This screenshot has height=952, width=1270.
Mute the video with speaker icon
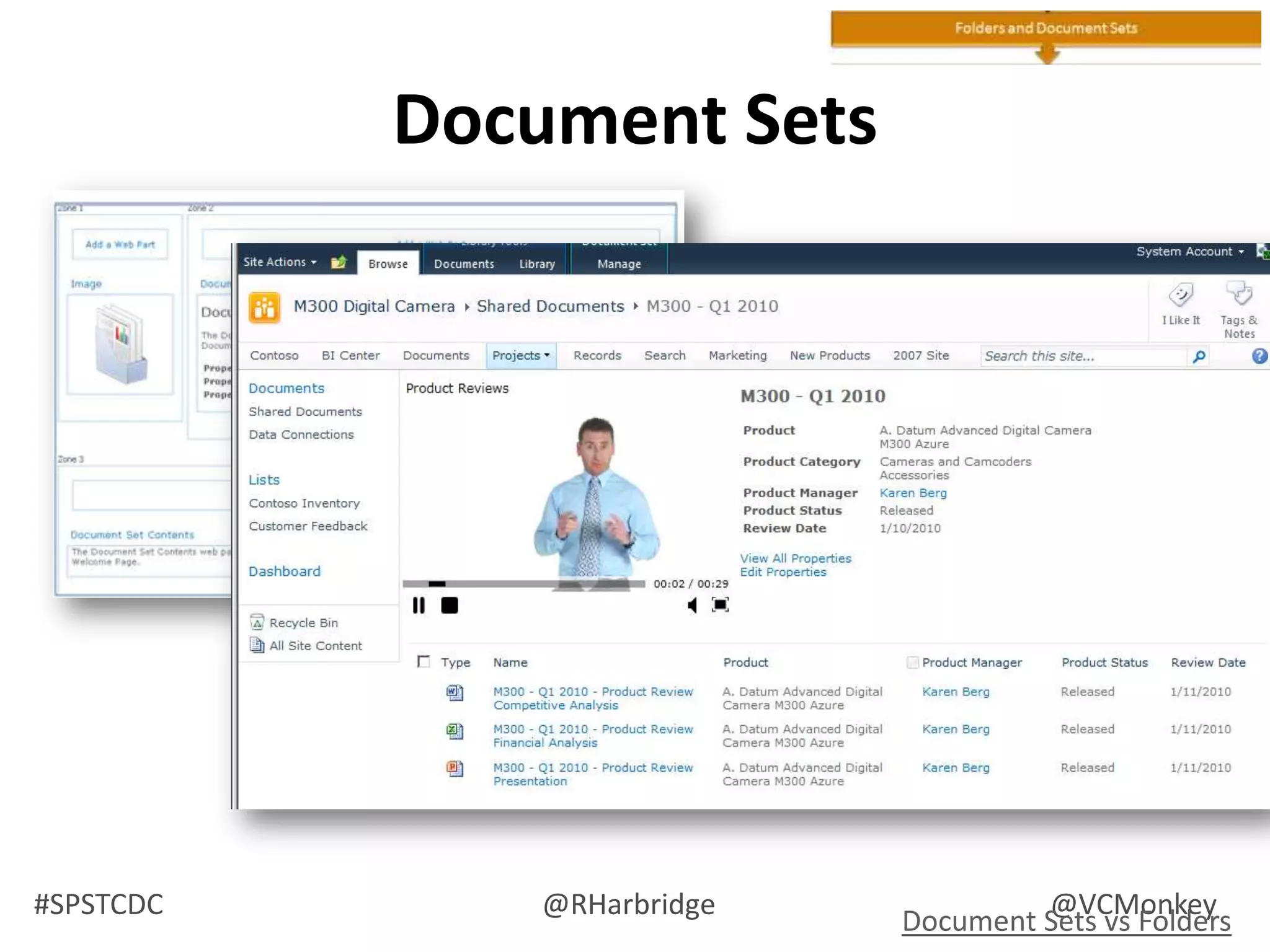(692, 605)
